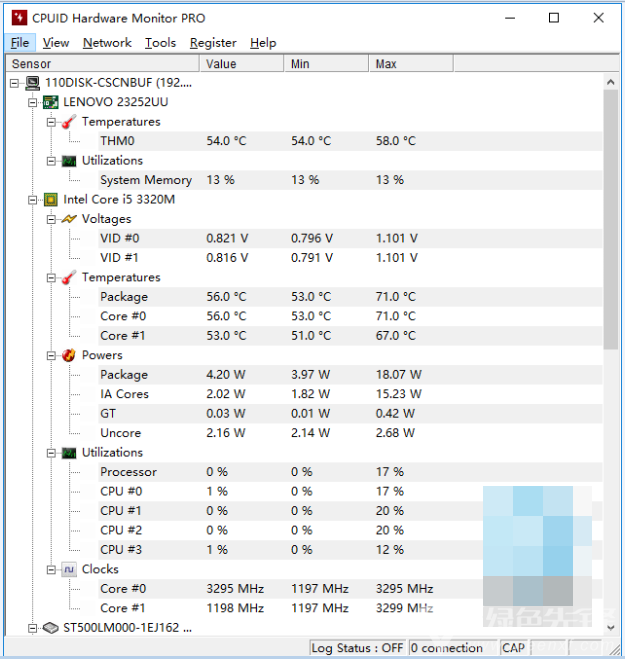Click thermometer icon under Intel Core i5
625x659 pixels.
click(69, 277)
